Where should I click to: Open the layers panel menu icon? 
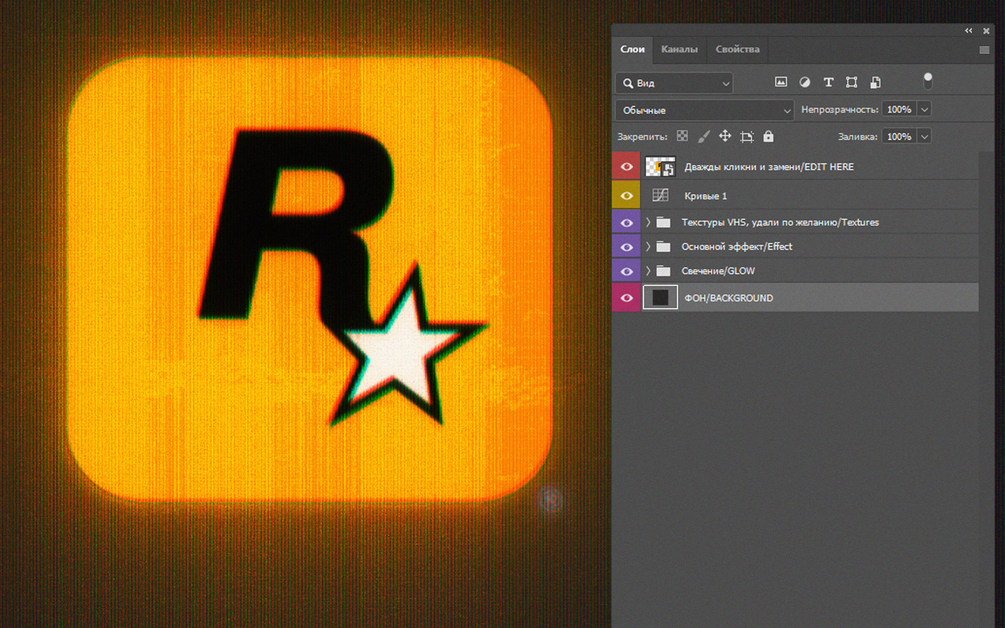[x=984, y=50]
